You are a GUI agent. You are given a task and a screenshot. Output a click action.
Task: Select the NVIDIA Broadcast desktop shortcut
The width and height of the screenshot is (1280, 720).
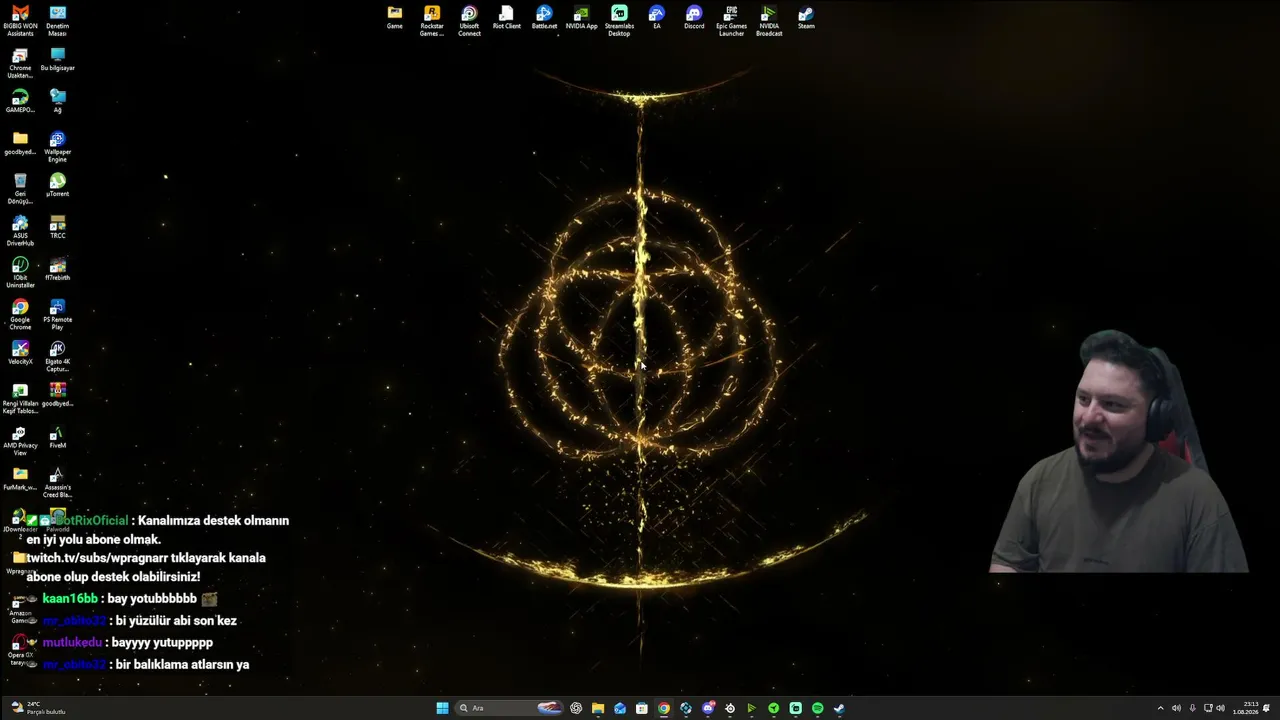click(x=769, y=21)
